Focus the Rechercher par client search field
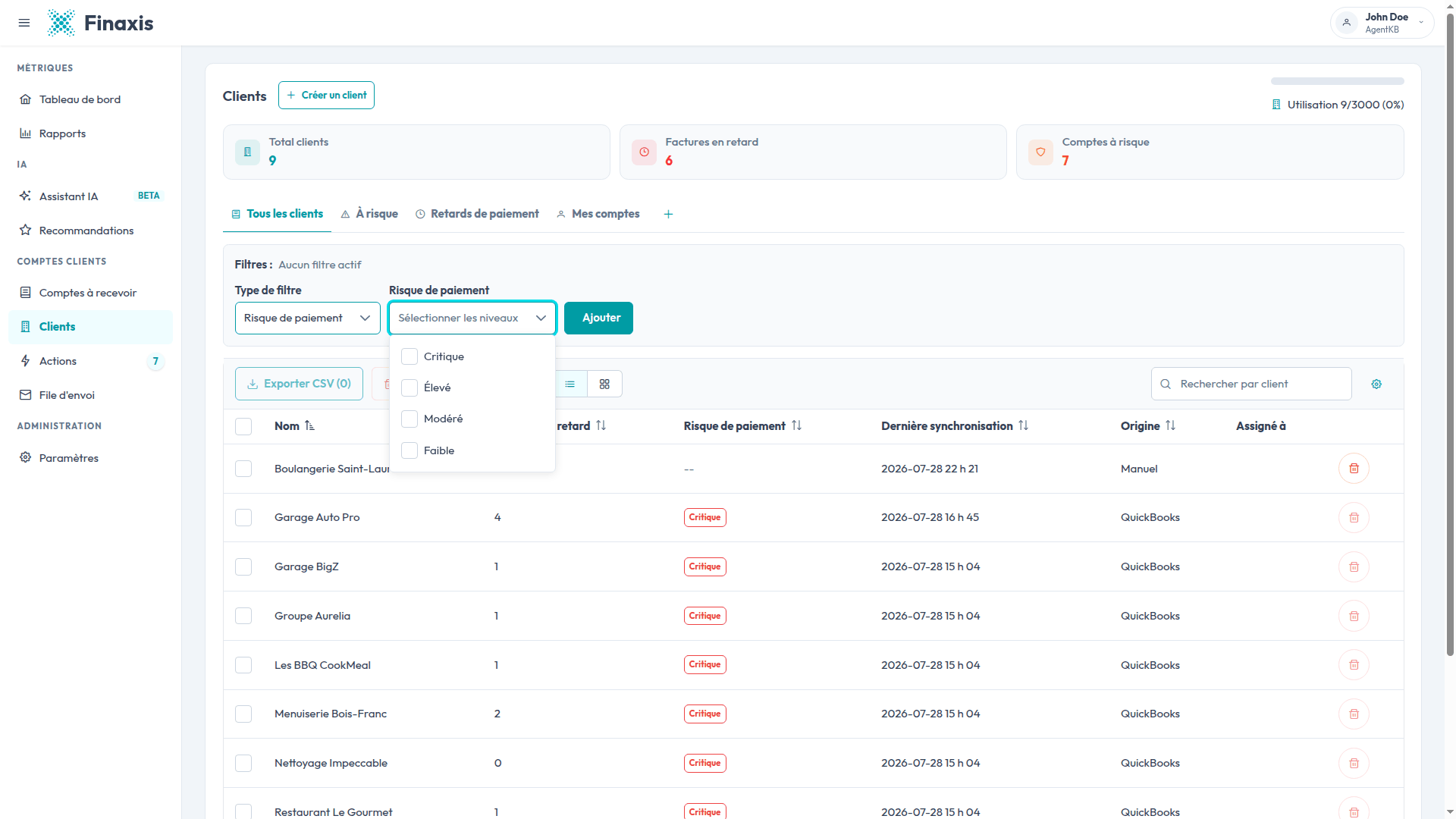This screenshot has width=1456, height=819. click(x=1251, y=384)
